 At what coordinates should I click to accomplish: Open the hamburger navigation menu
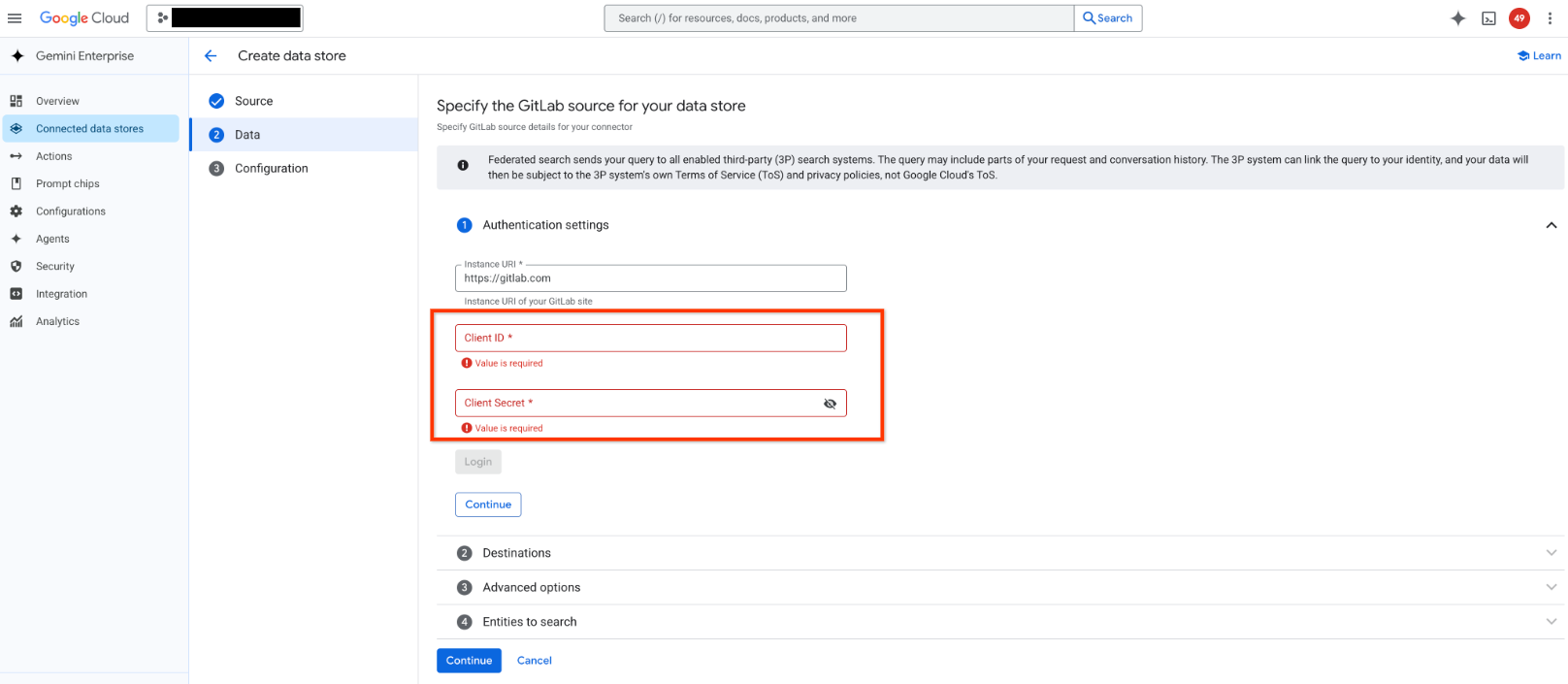click(15, 18)
